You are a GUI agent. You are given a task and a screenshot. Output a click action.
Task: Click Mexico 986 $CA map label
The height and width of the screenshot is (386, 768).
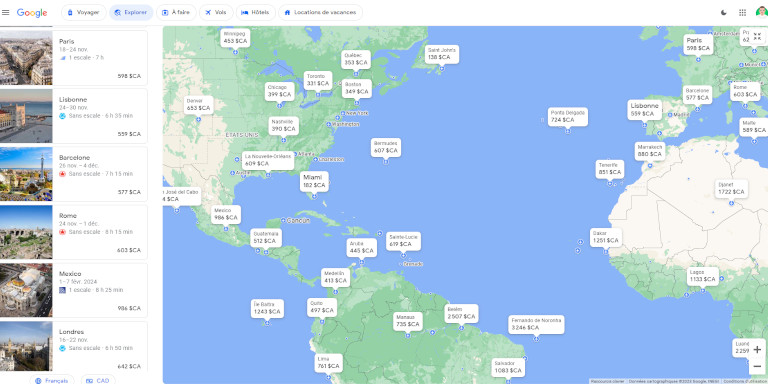226,214
